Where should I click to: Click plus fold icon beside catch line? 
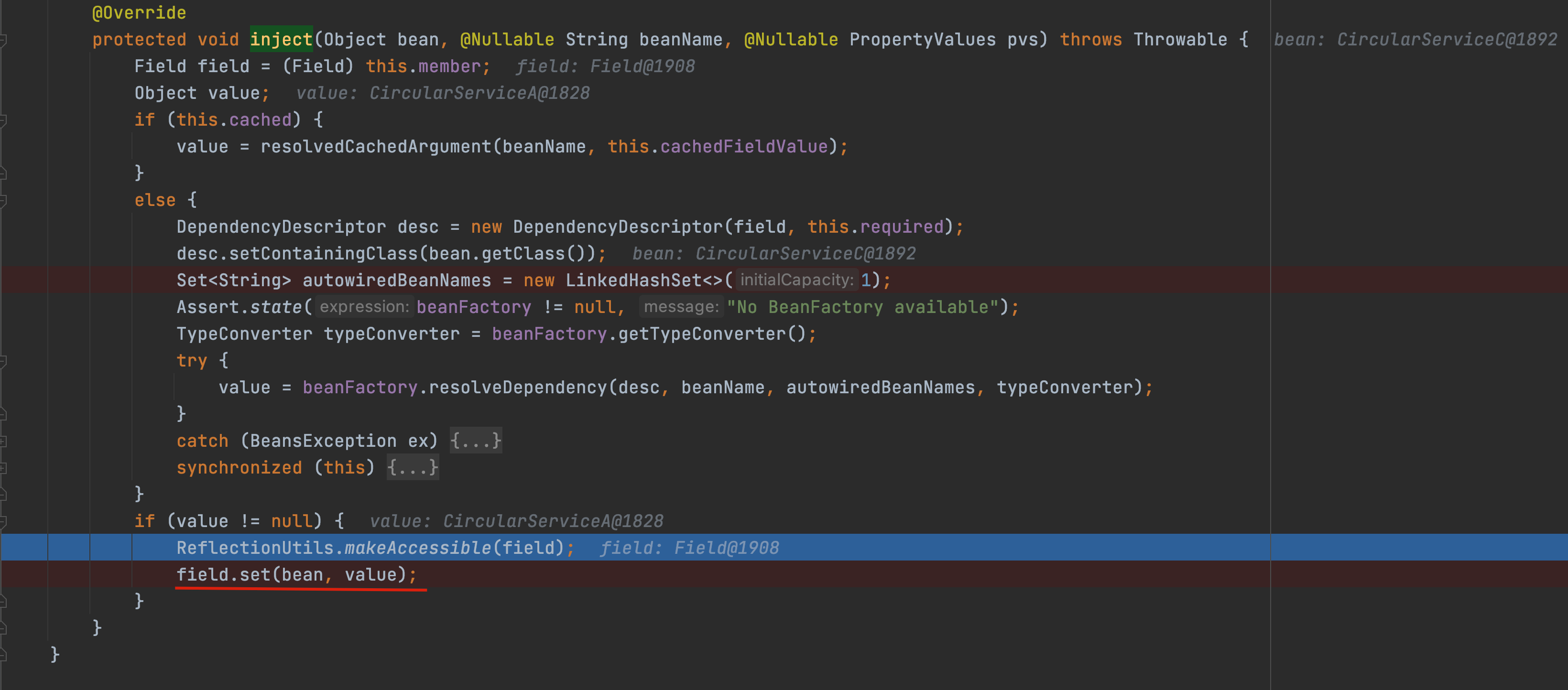point(3,441)
